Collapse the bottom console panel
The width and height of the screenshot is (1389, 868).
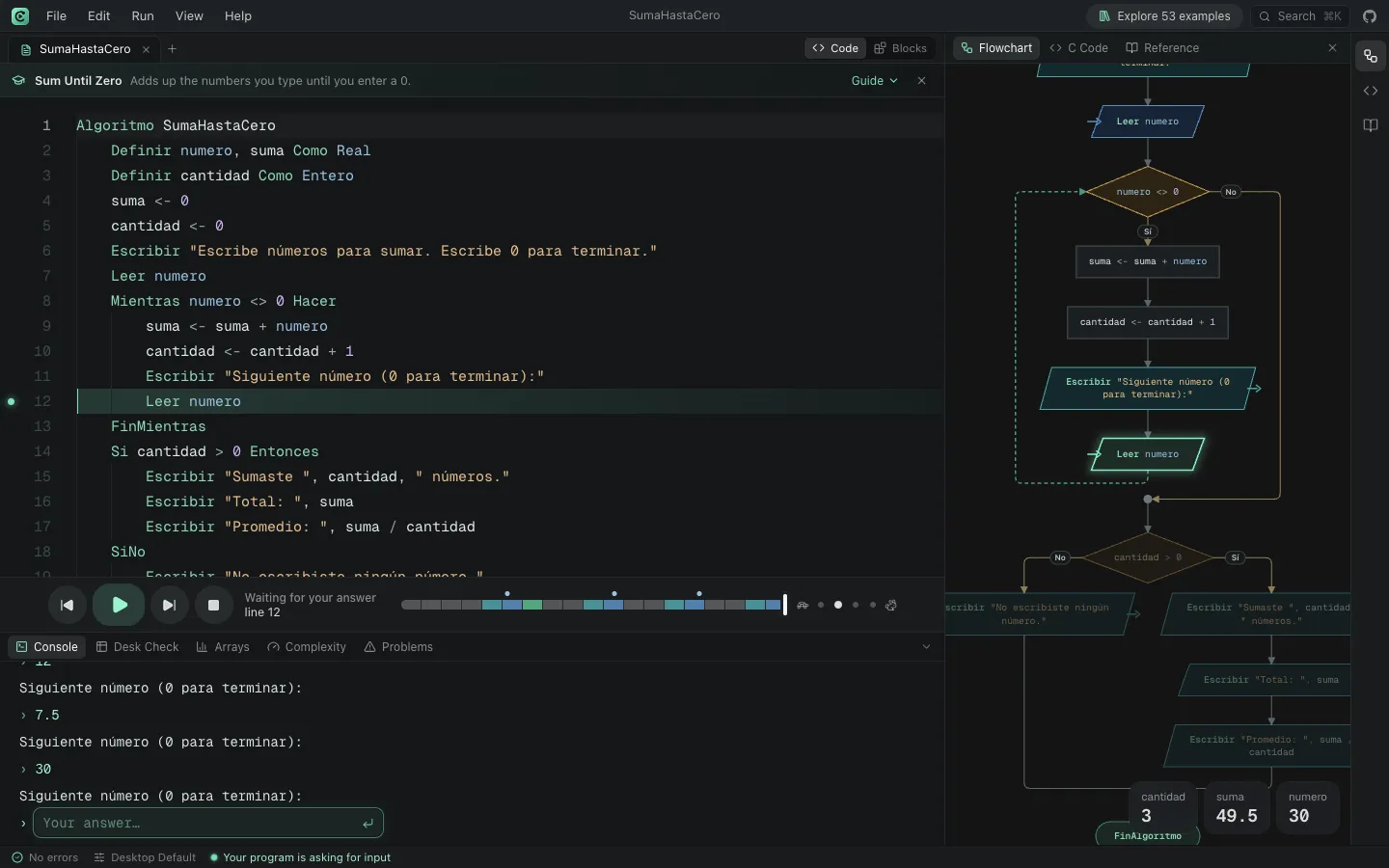point(926,647)
